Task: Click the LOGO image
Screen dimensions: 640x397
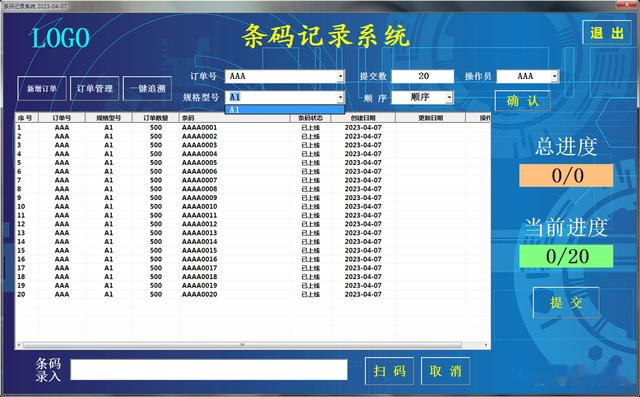Action: coord(61,38)
